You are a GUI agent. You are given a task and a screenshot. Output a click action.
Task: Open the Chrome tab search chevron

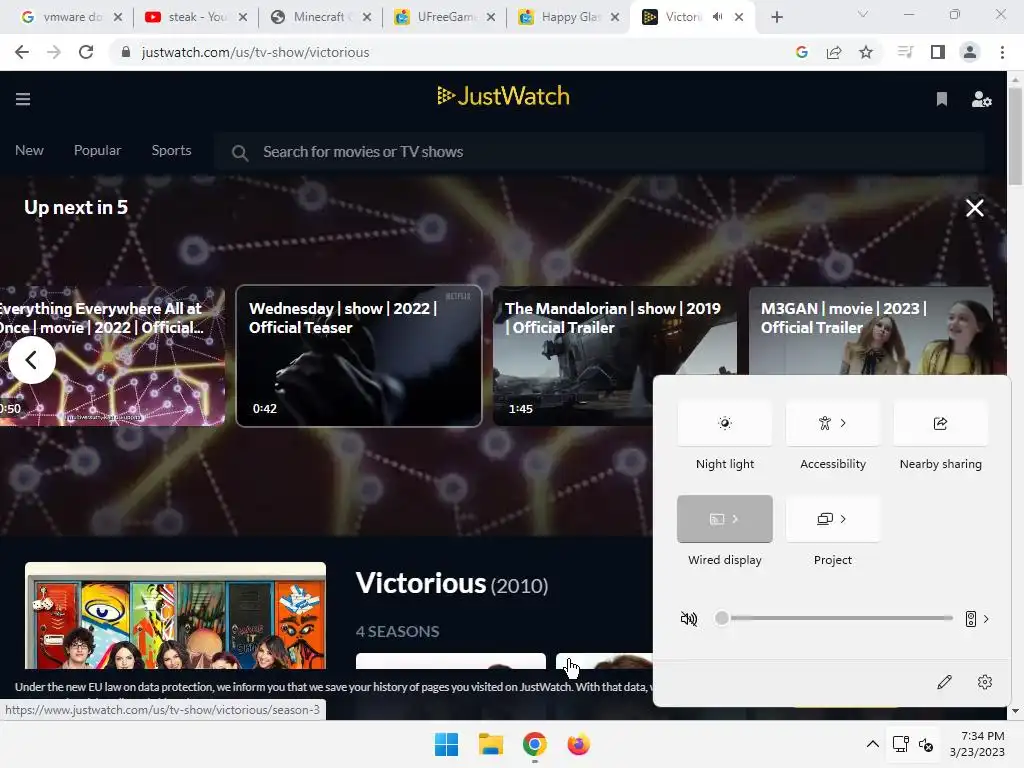click(863, 14)
